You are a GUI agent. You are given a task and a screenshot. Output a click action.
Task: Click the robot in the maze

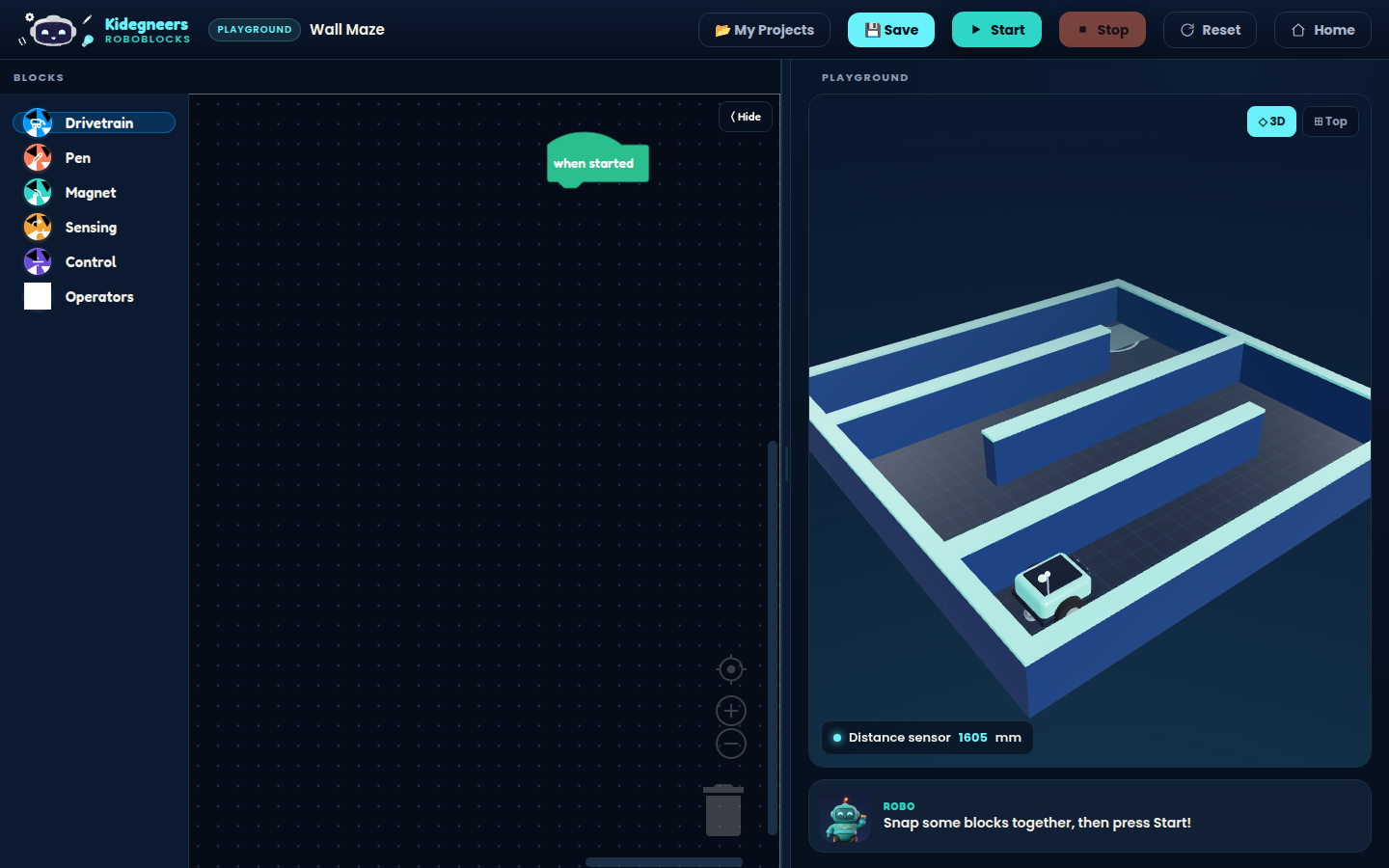coord(1052,587)
